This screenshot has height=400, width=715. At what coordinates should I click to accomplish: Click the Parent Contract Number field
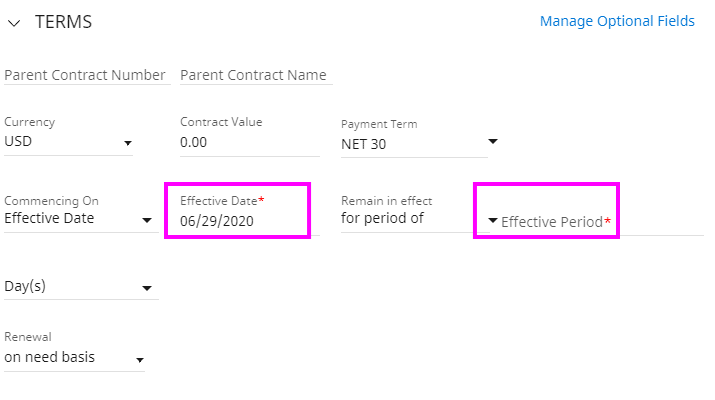click(87, 75)
